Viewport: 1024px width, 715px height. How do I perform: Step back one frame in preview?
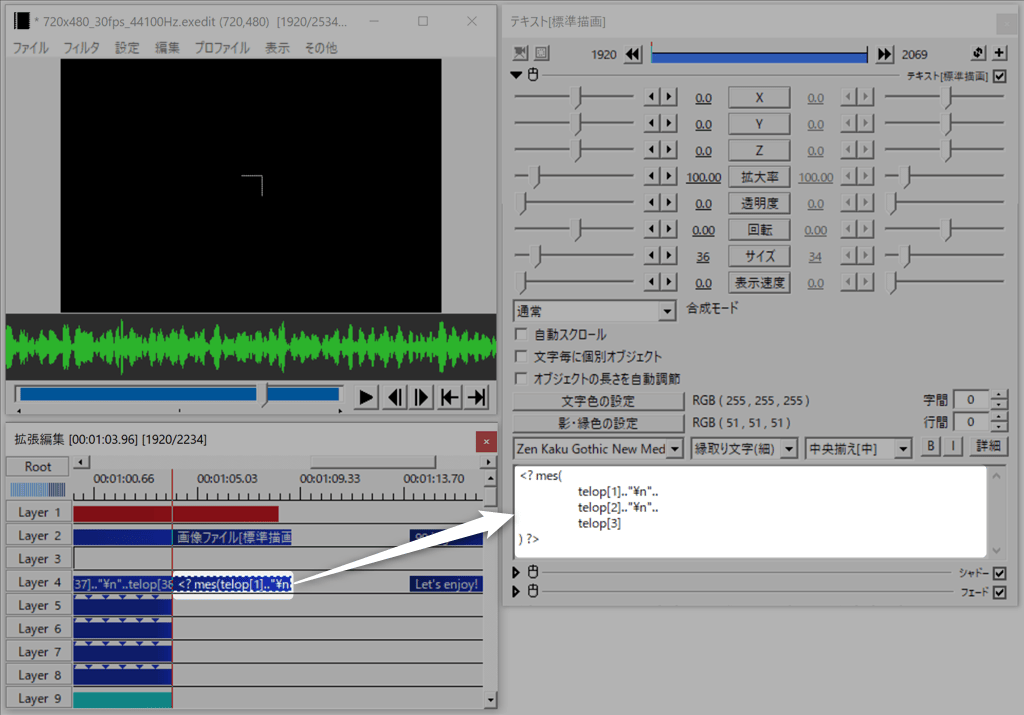tap(395, 397)
